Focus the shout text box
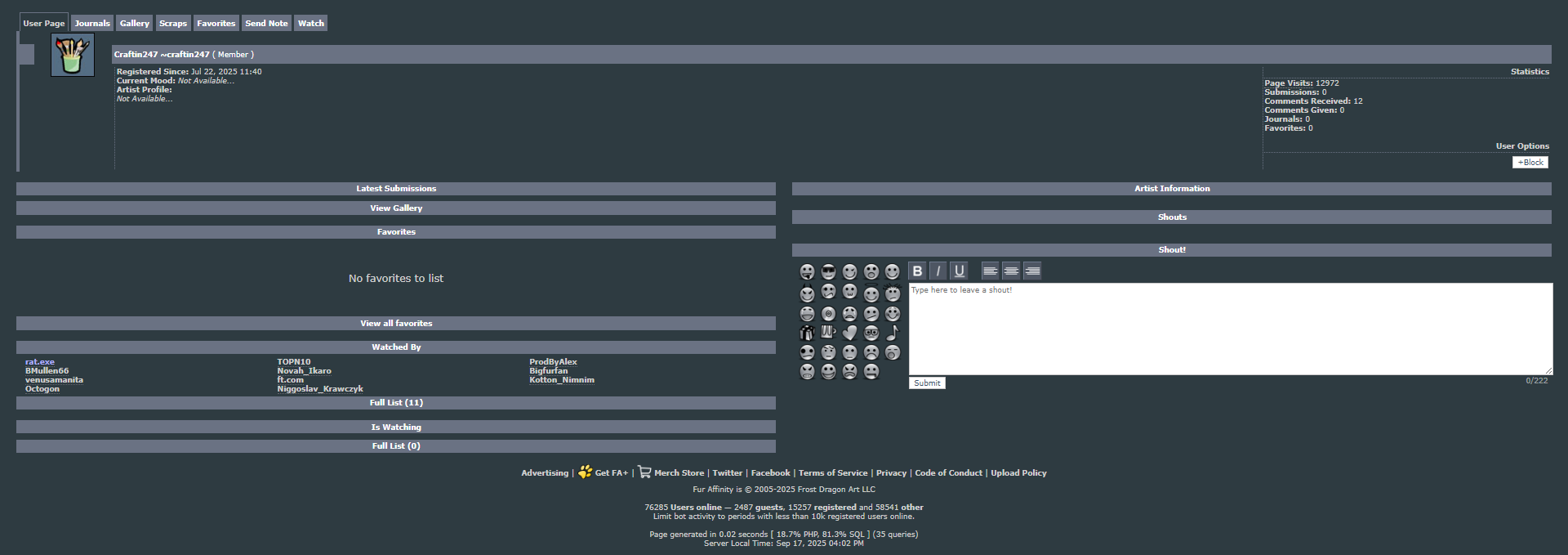 tap(1231, 329)
